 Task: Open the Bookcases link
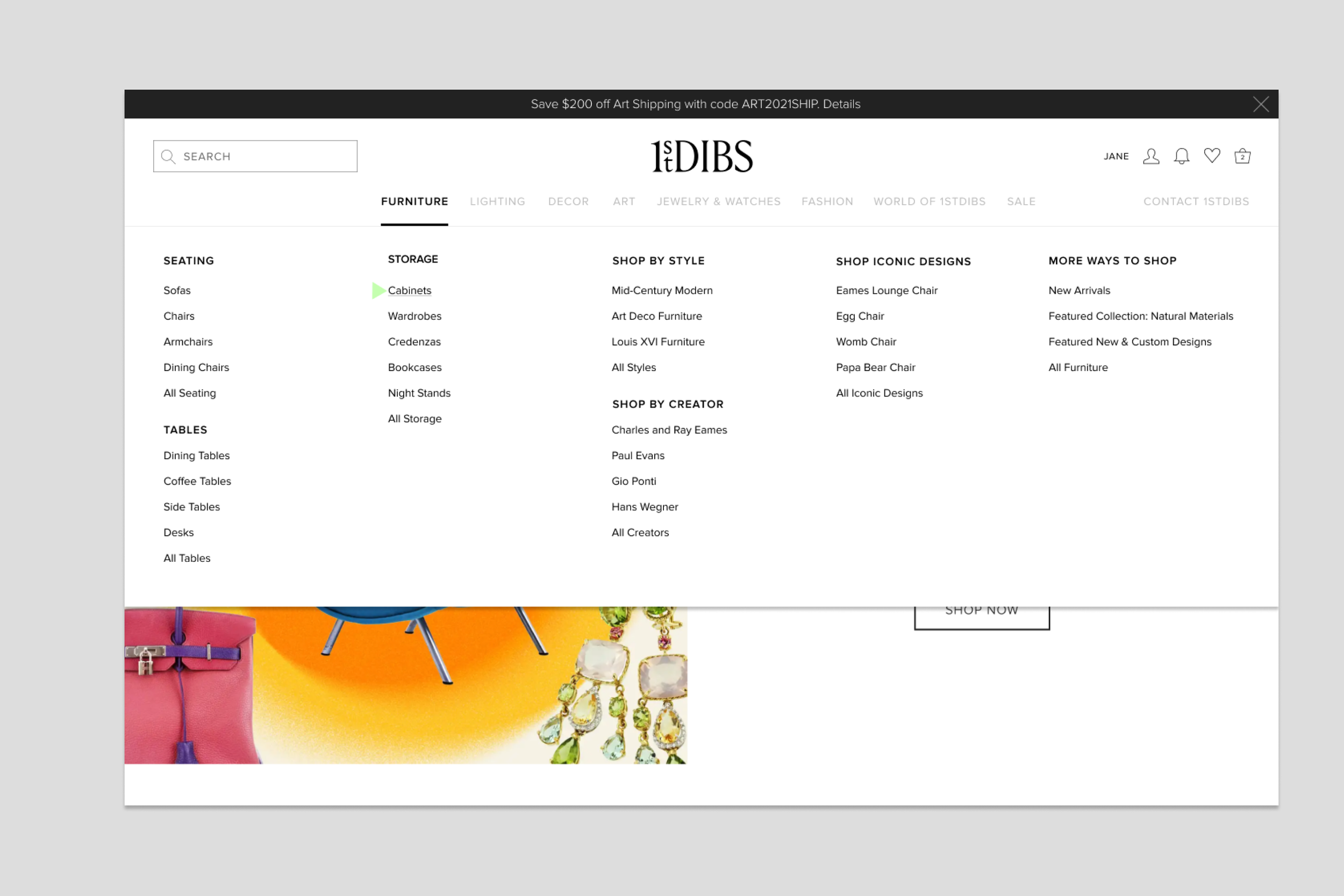pyautogui.click(x=415, y=368)
